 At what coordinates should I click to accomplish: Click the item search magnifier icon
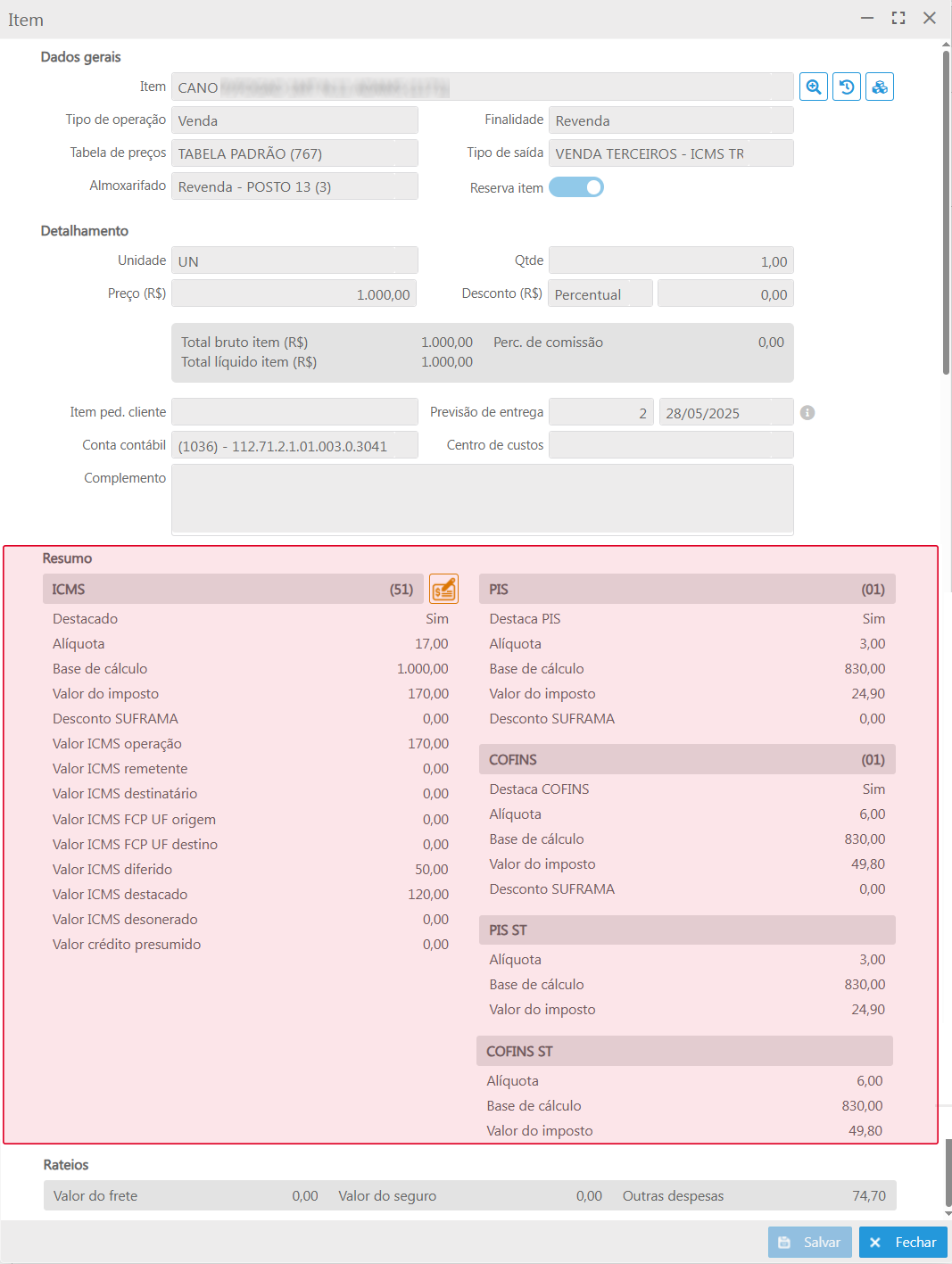[813, 87]
